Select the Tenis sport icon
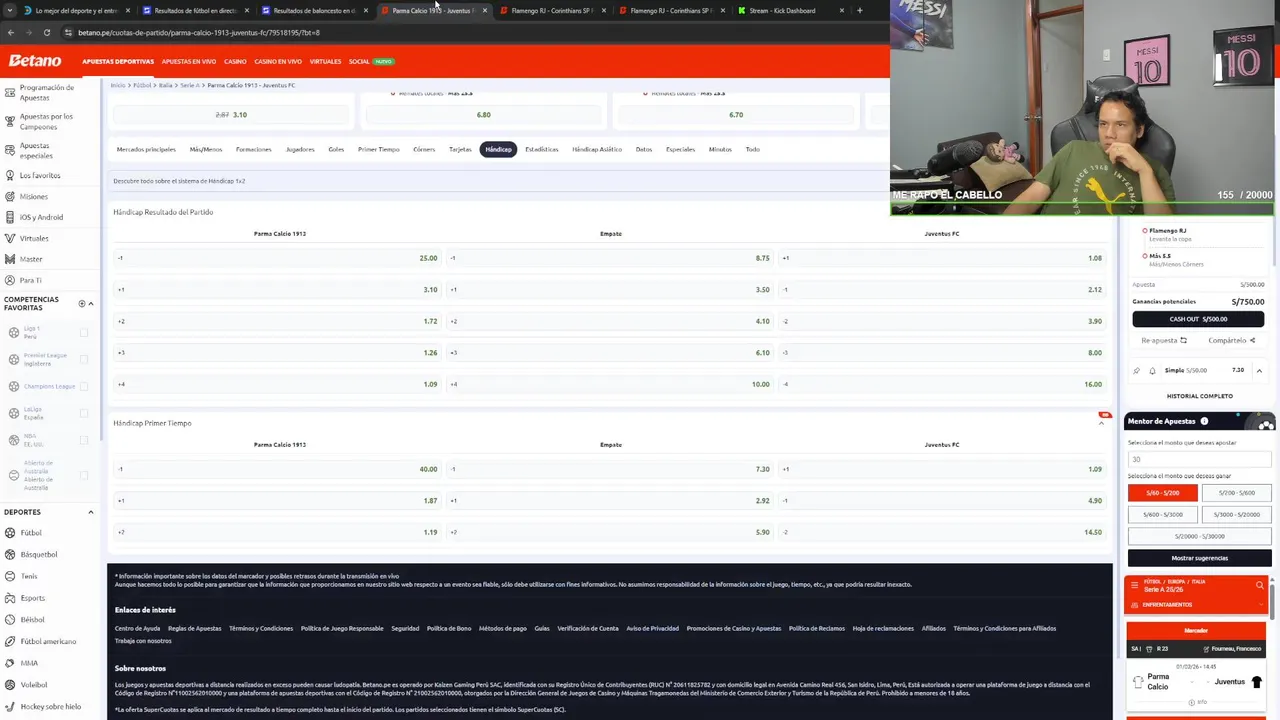This screenshot has height=720, width=1280. point(10,576)
